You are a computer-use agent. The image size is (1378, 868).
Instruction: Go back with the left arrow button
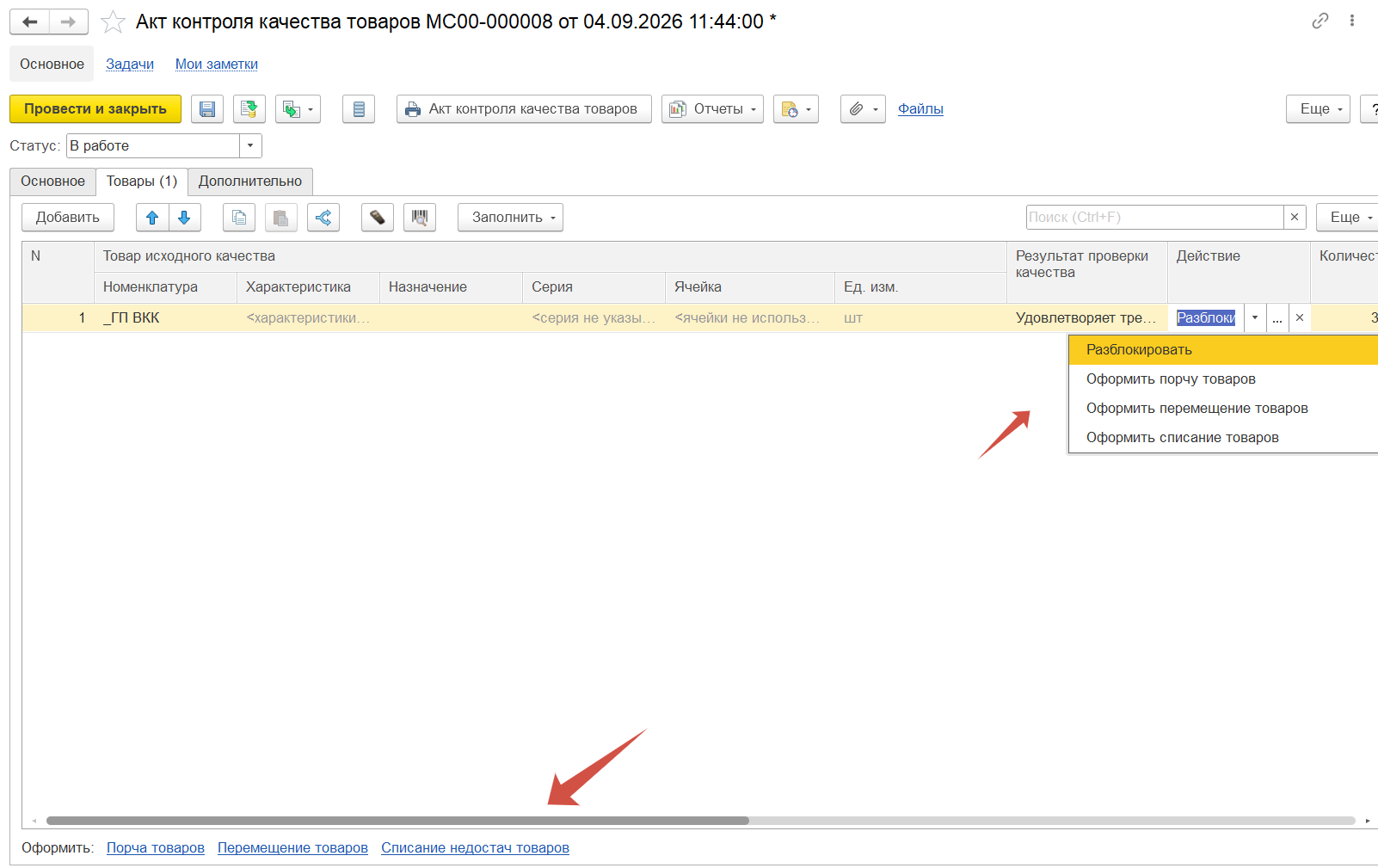coord(29,22)
